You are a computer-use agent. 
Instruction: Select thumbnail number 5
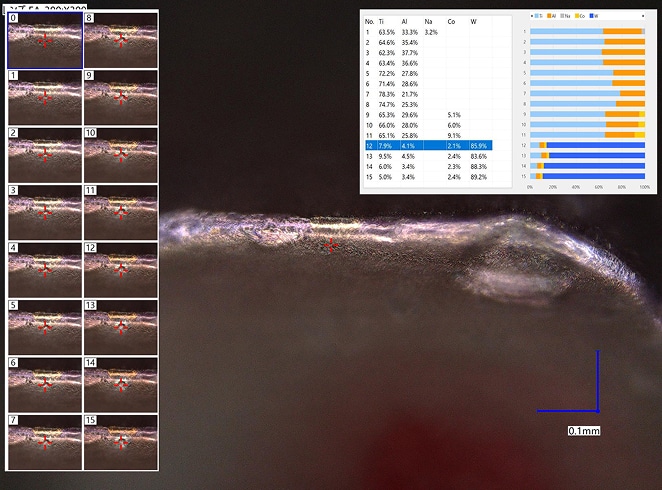point(44,326)
